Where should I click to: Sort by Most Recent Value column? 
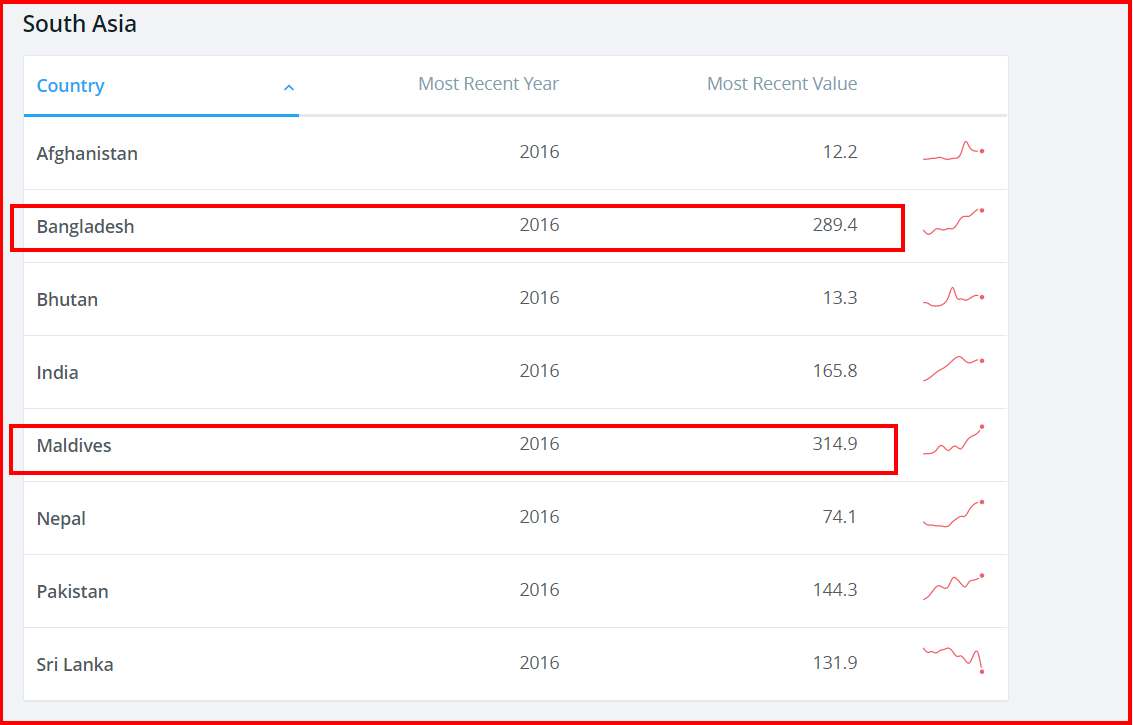pyautogui.click(x=782, y=84)
